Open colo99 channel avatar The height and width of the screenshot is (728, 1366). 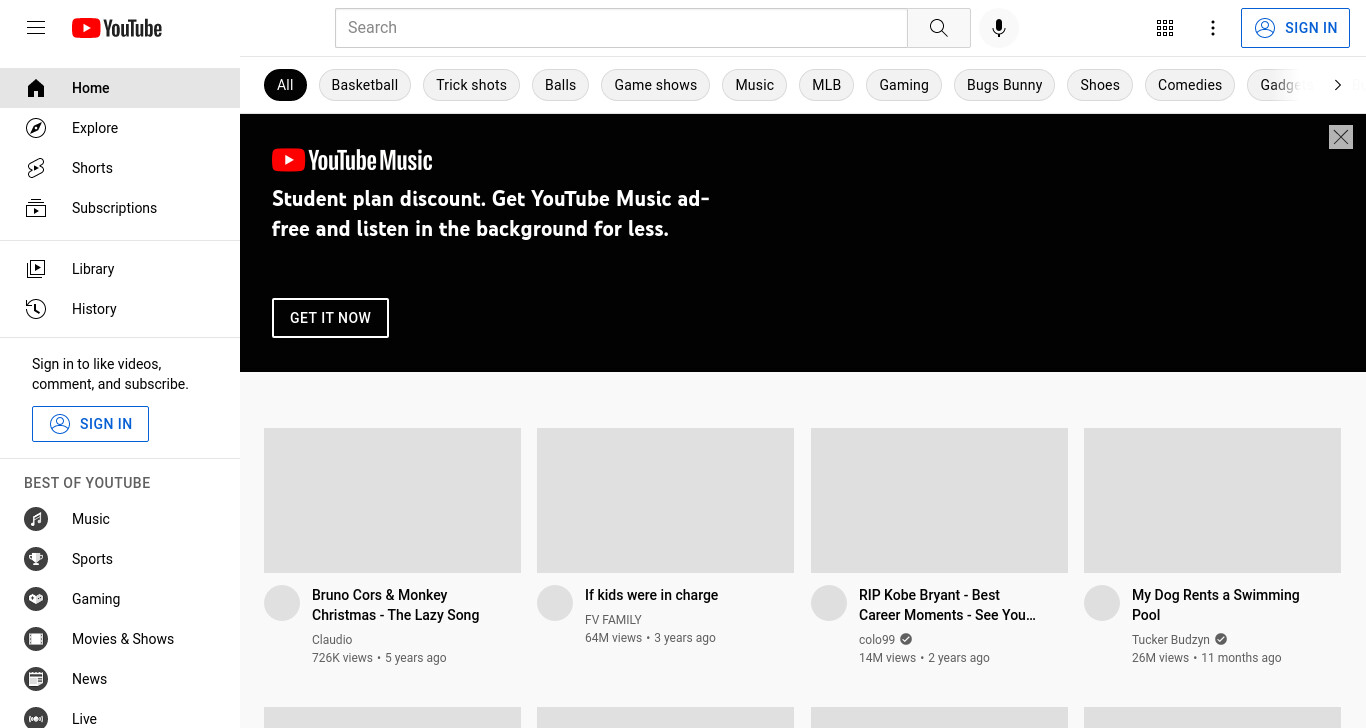point(829,603)
